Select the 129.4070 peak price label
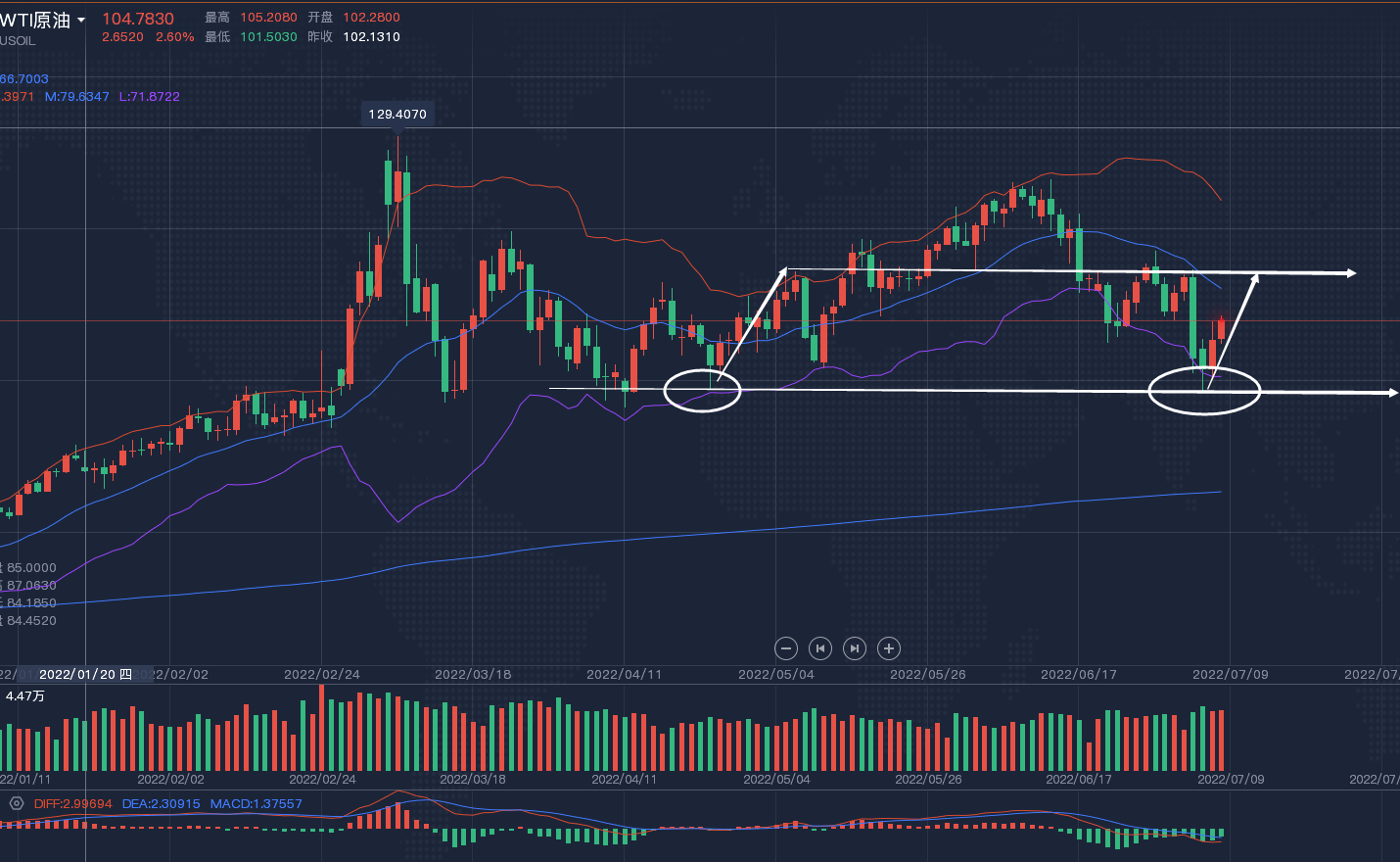The width and height of the screenshot is (1400, 862). [x=397, y=115]
